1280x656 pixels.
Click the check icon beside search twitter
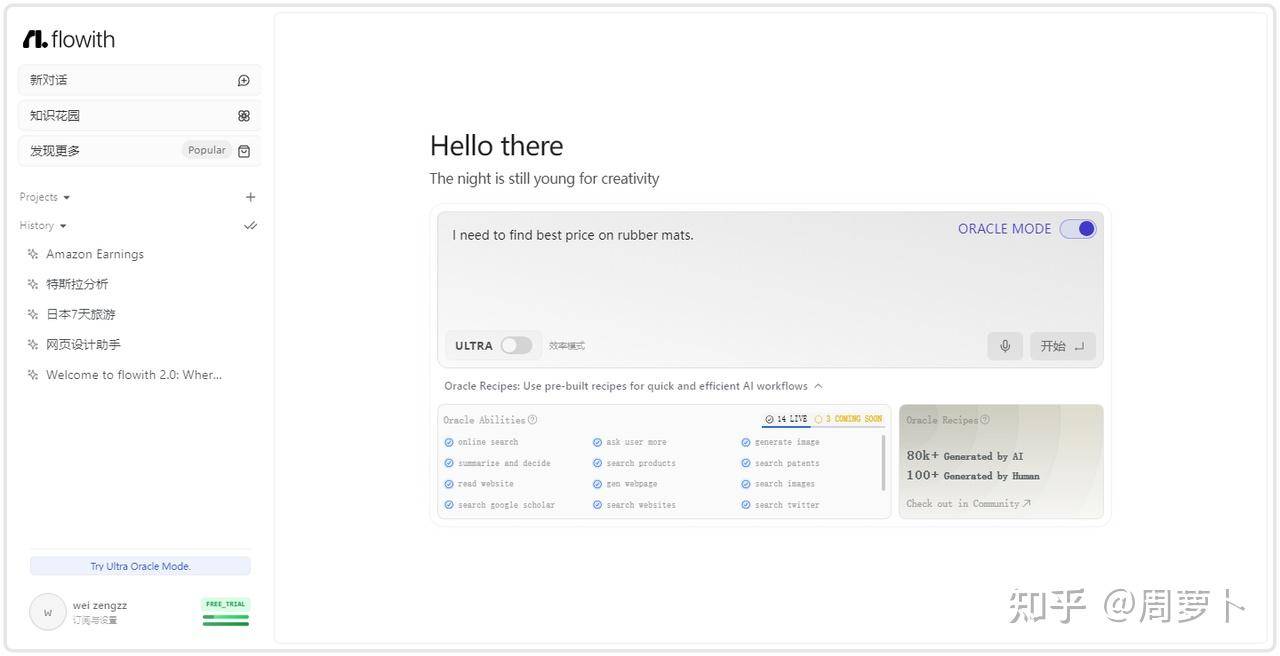746,505
